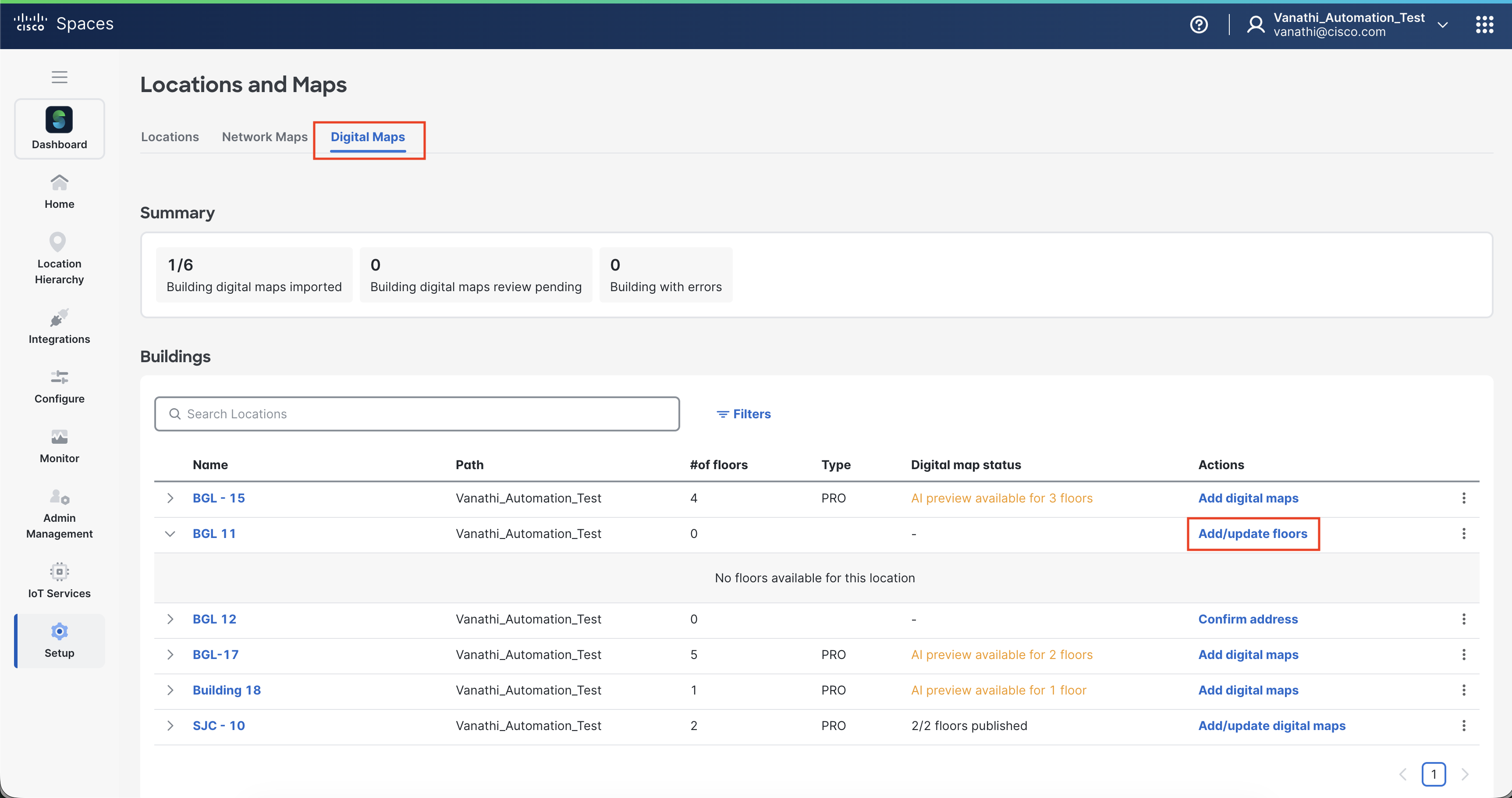Open the Monitor section in sidebar
Viewport: 1512px width, 798px height.
pyautogui.click(x=59, y=445)
